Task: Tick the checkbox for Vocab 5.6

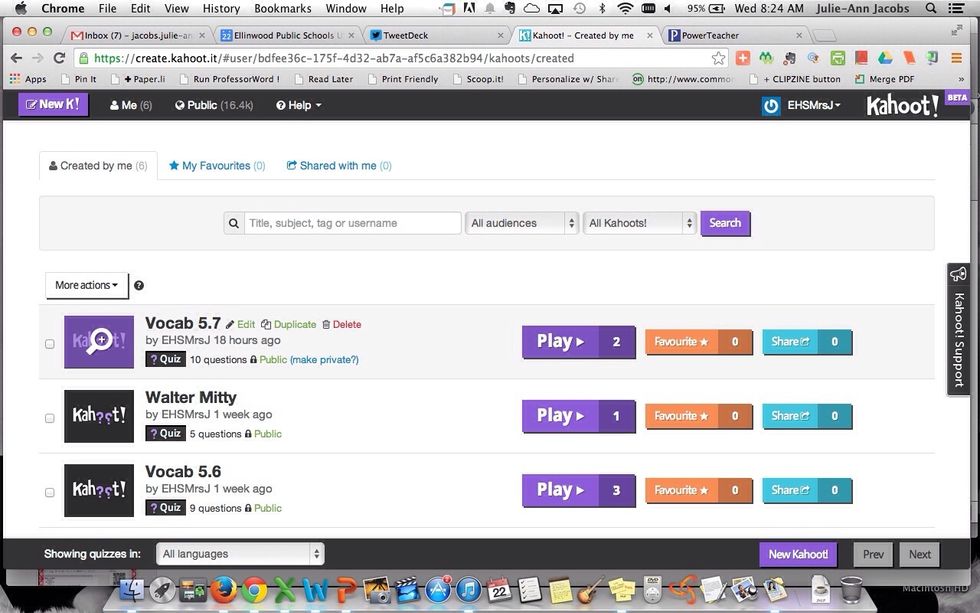Action: (50, 492)
